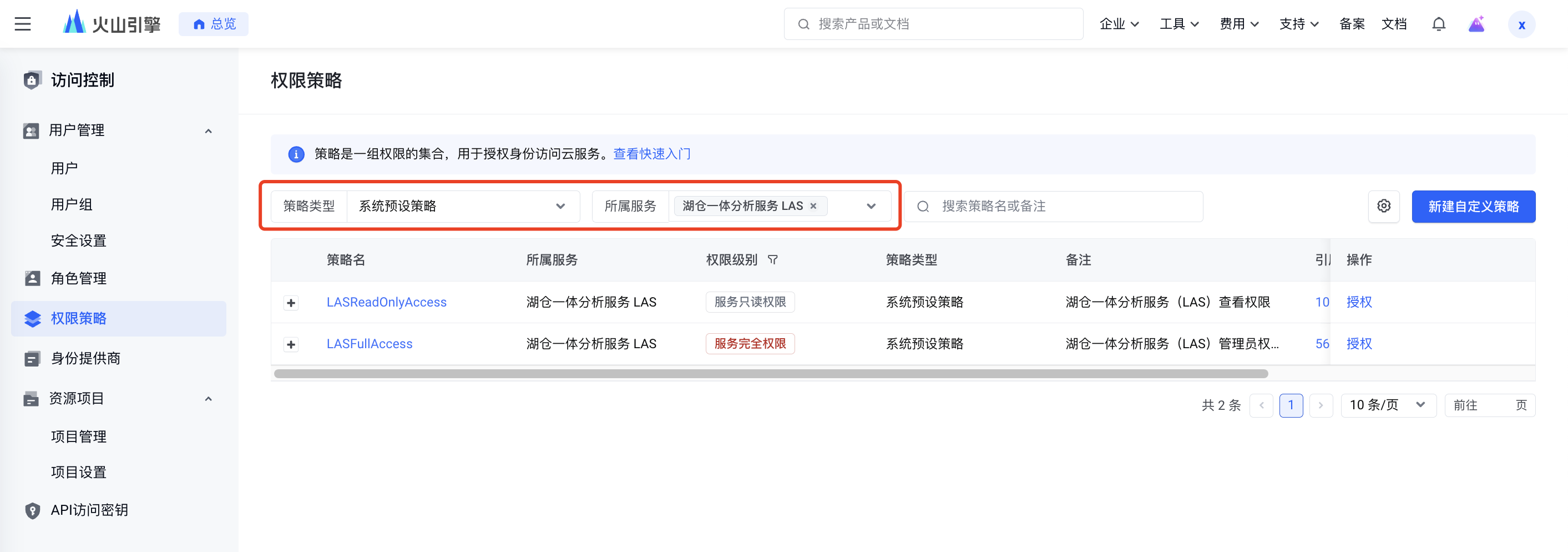Click the user management sidebar icon
Image resolution: width=1568 pixels, height=552 pixels.
31,131
